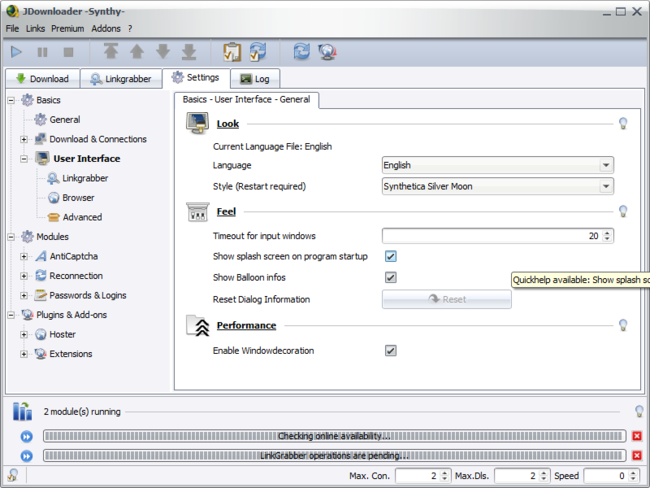This screenshot has width=650, height=488.
Task: Toggle the Enable Windowdecoration checkbox
Action: [390, 350]
